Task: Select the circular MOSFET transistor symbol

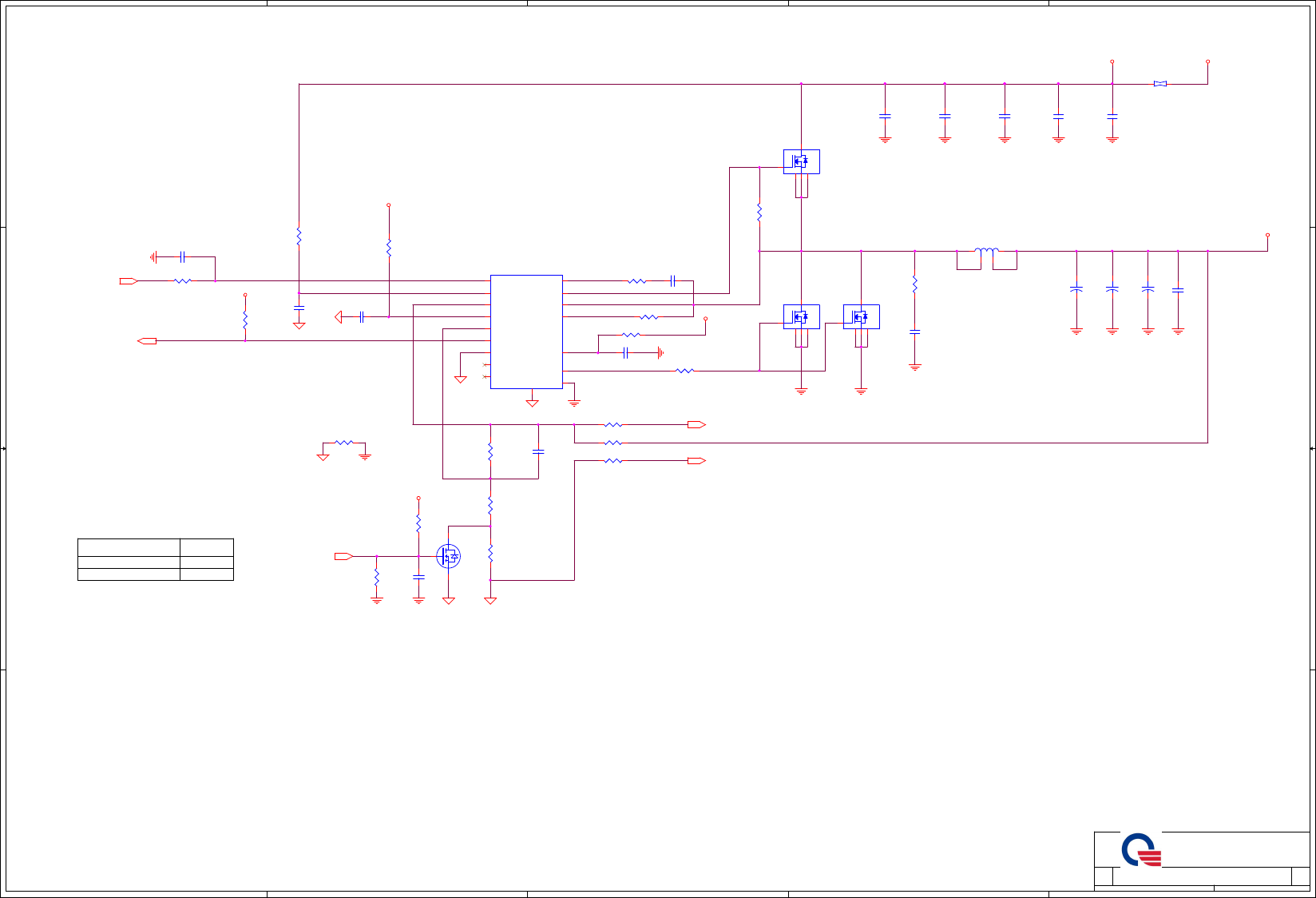Action: tap(449, 556)
